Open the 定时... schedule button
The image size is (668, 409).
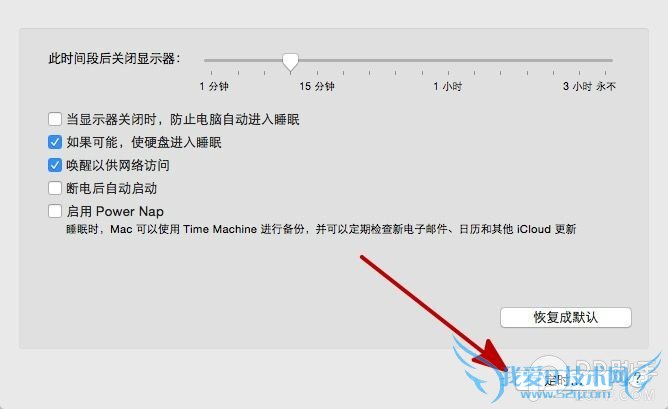563,380
